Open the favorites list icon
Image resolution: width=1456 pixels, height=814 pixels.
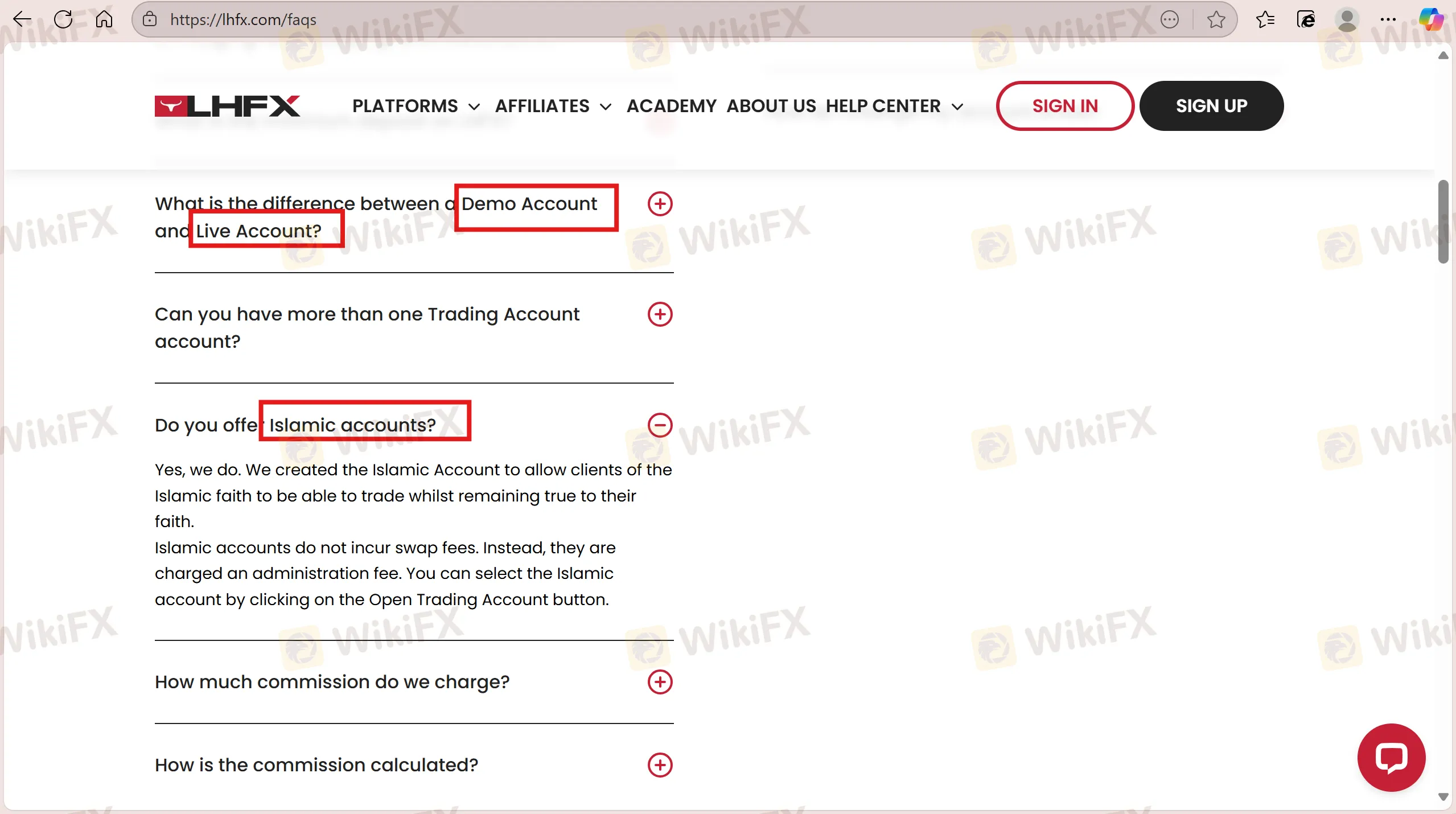click(x=1265, y=19)
